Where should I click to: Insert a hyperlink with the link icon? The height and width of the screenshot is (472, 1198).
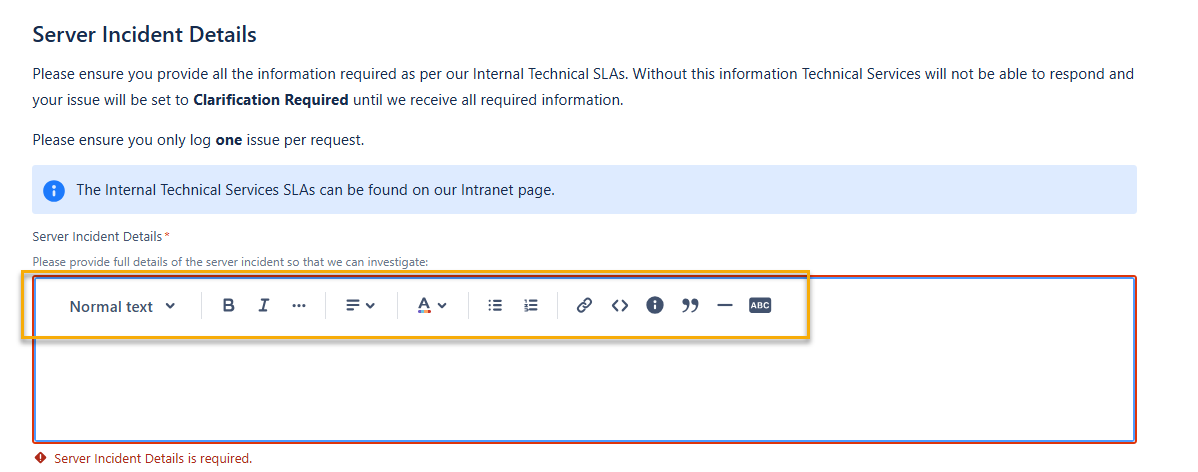pyautogui.click(x=584, y=306)
